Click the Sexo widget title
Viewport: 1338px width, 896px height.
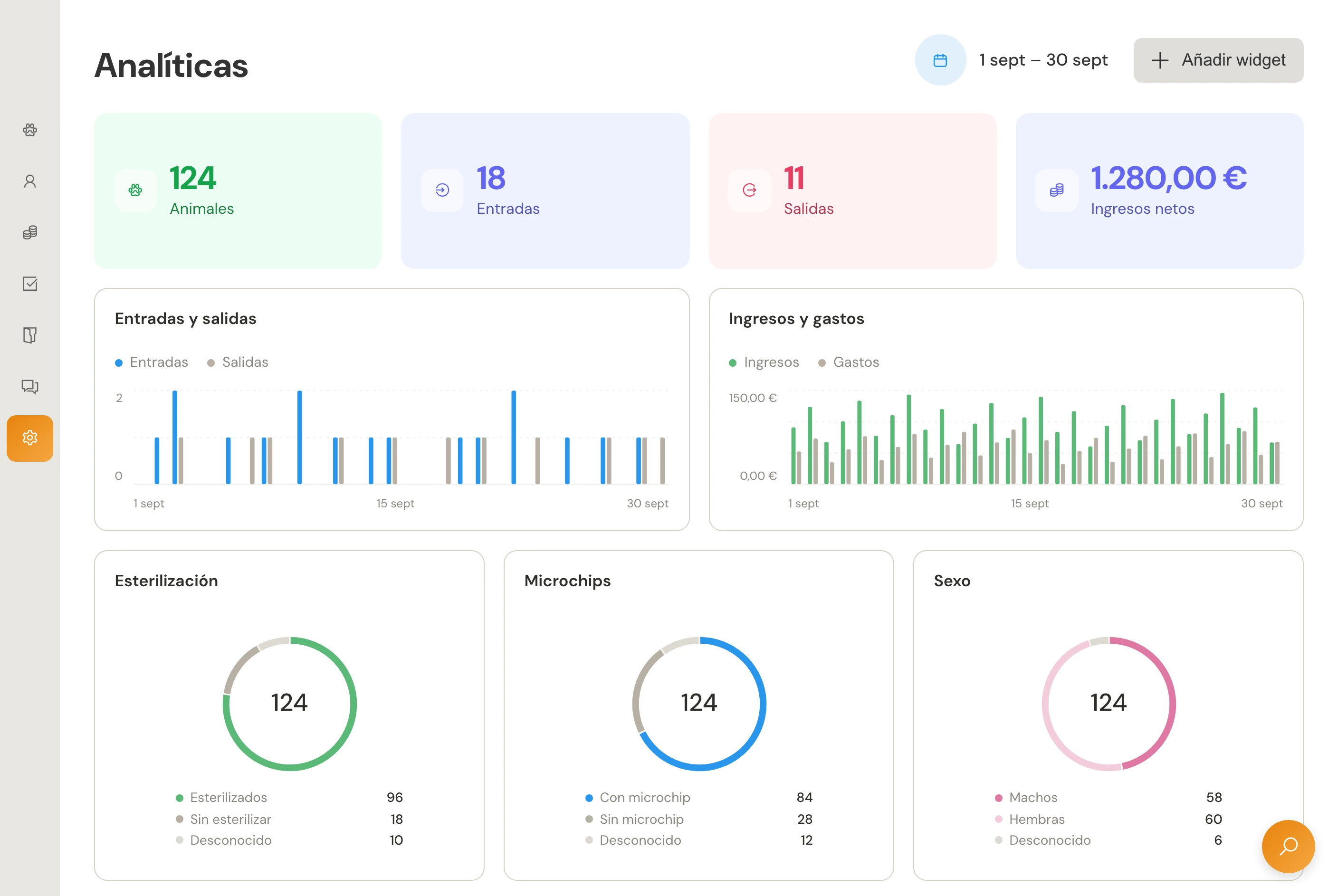click(x=952, y=581)
